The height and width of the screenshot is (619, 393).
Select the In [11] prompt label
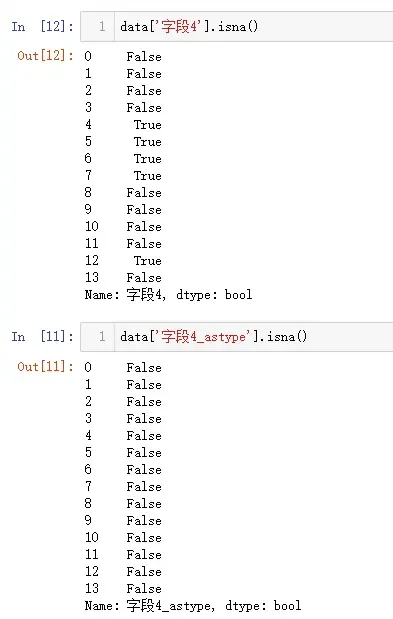coord(42,337)
